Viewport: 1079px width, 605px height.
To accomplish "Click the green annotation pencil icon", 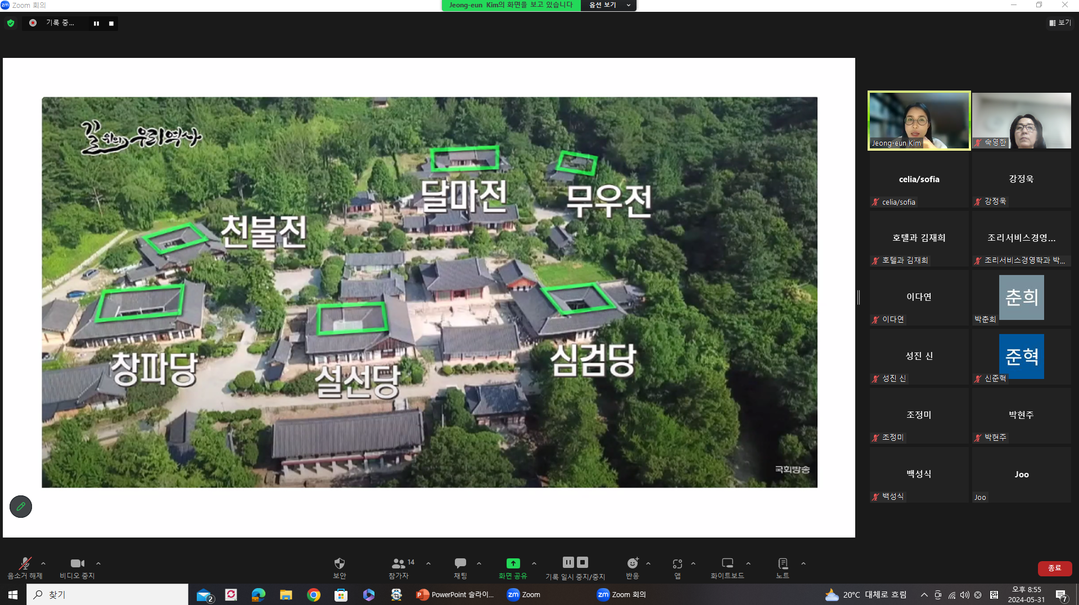I will (21, 507).
